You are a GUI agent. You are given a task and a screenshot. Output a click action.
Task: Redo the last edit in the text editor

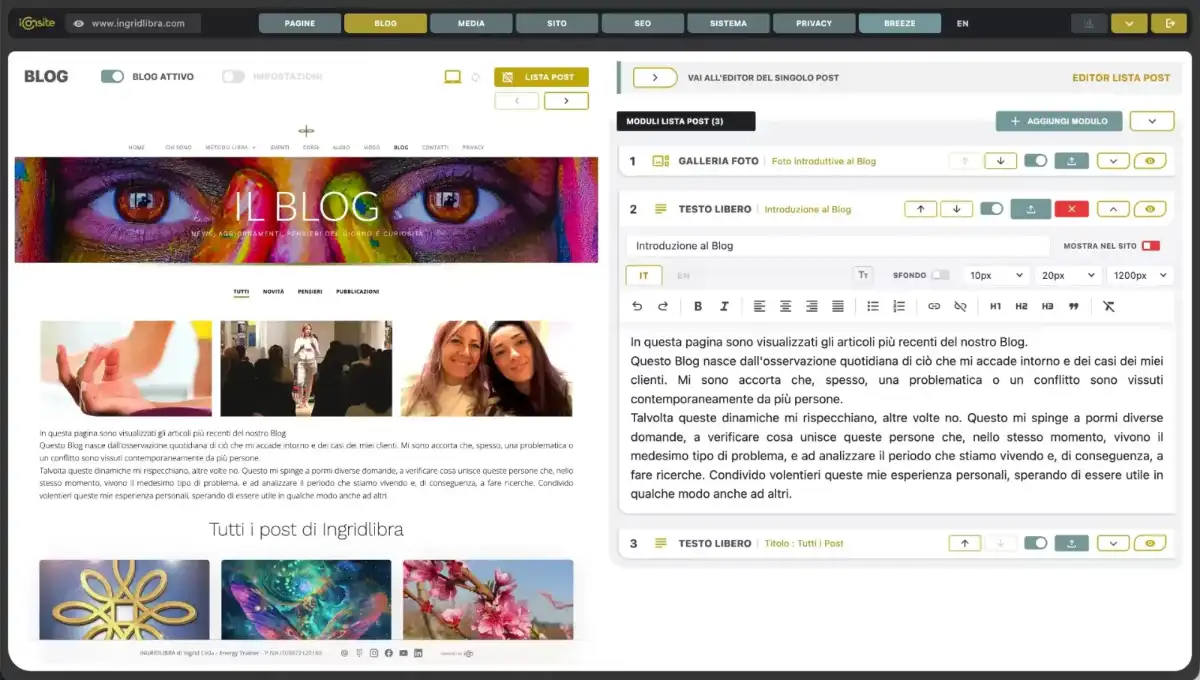click(x=662, y=306)
